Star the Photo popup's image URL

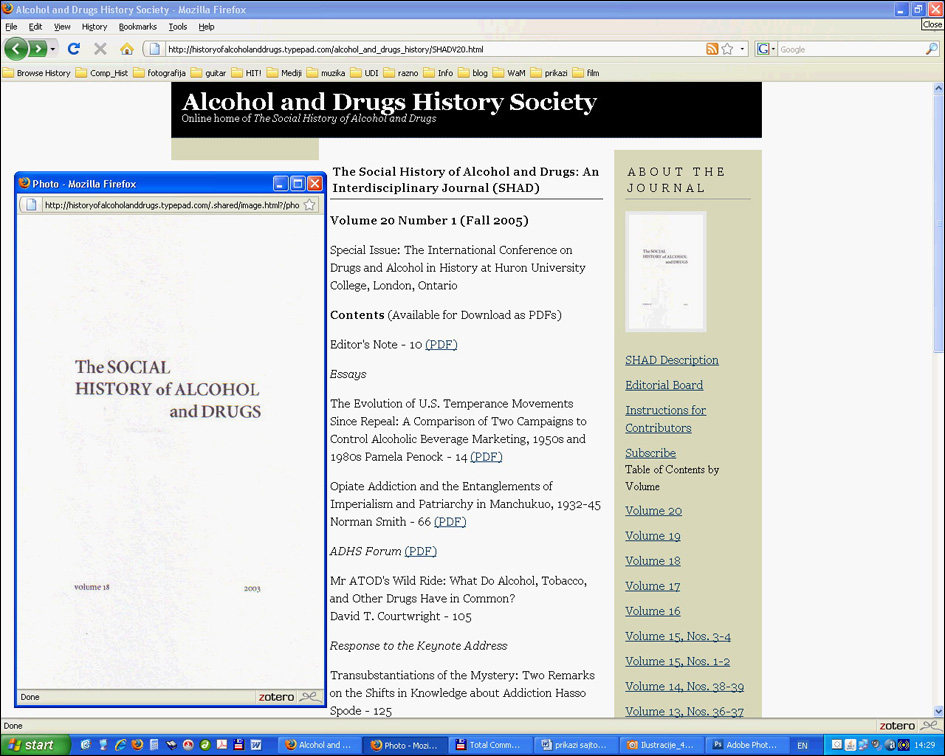click(x=310, y=205)
